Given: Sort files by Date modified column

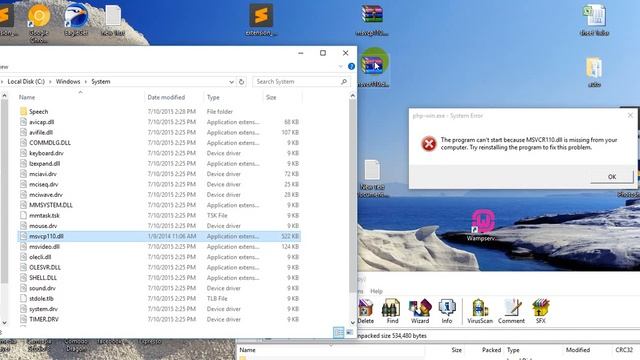Looking at the screenshot, I should 166,97.
